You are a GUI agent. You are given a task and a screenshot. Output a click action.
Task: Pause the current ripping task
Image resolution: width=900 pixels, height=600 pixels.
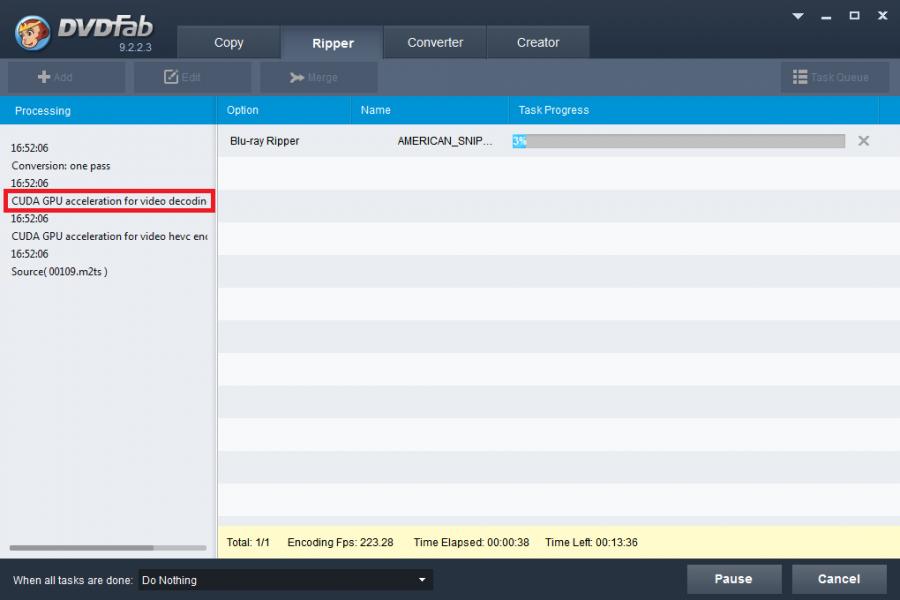coord(734,579)
